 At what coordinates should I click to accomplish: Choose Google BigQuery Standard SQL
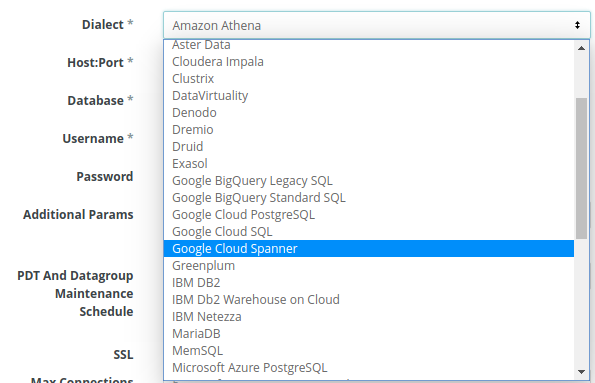pos(369,197)
